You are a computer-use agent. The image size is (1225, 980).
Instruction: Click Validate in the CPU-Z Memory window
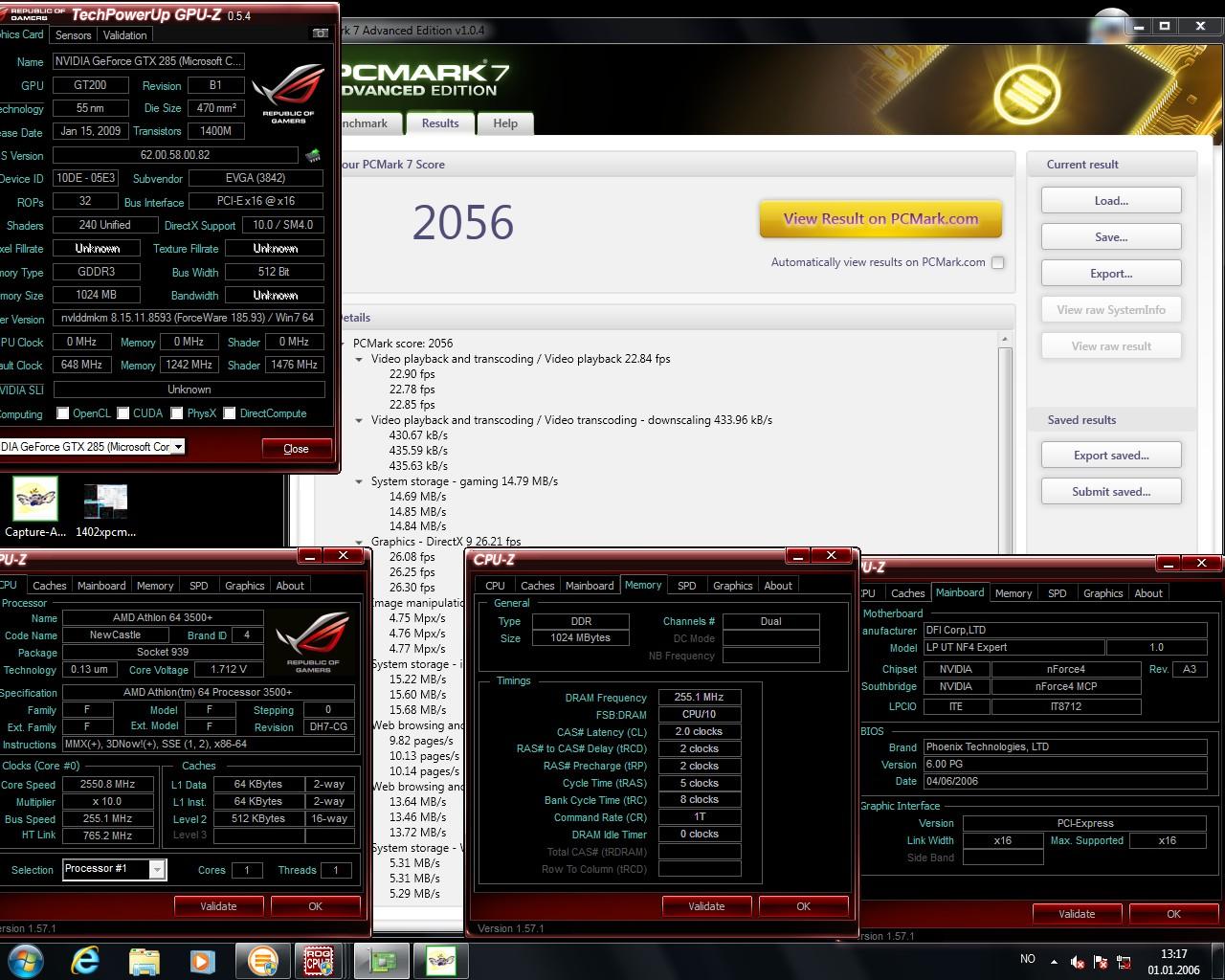706,906
